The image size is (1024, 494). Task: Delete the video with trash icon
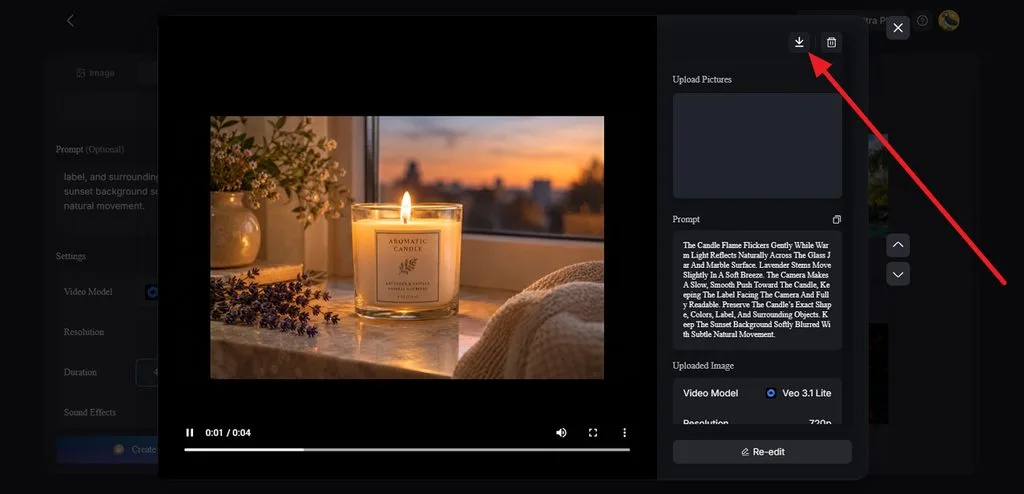[831, 42]
